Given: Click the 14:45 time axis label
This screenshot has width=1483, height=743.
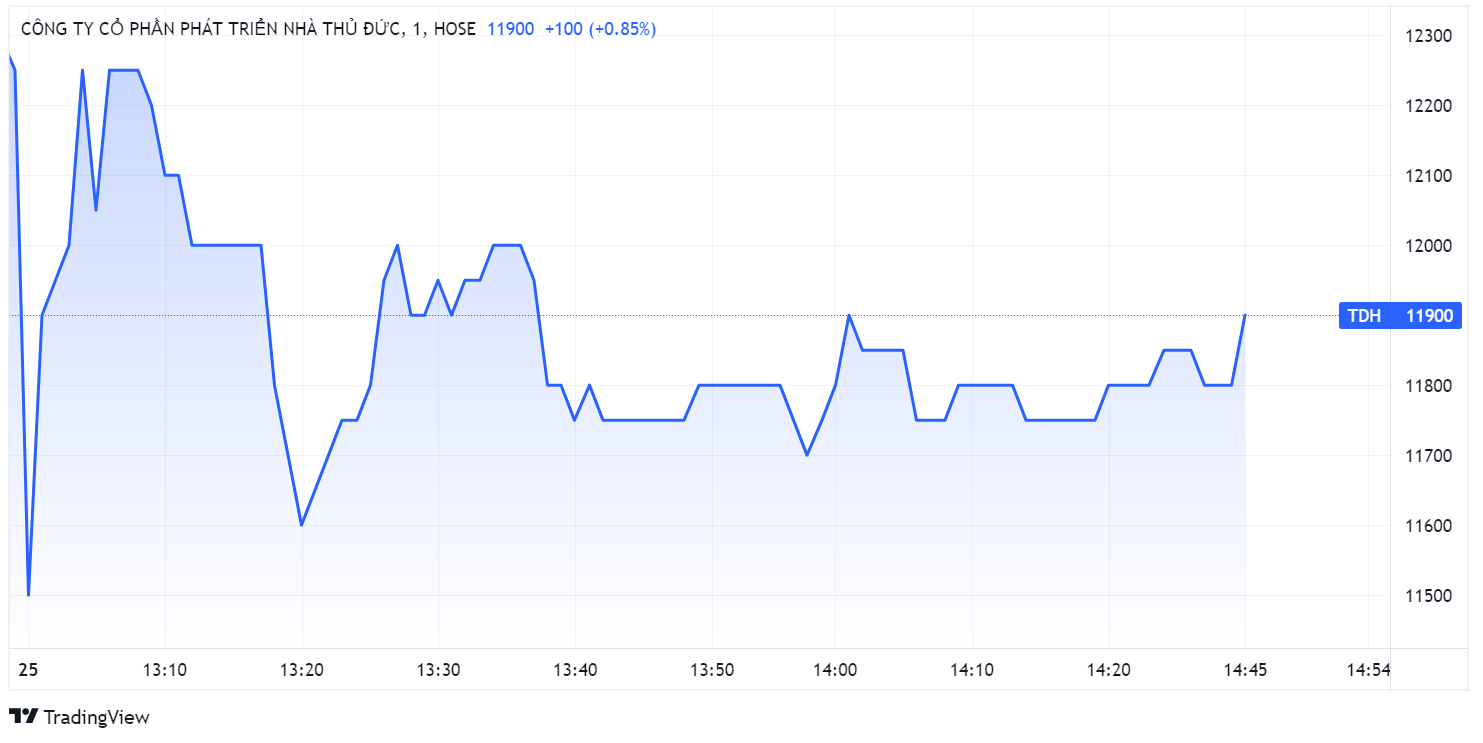Looking at the screenshot, I should pos(1245,669).
